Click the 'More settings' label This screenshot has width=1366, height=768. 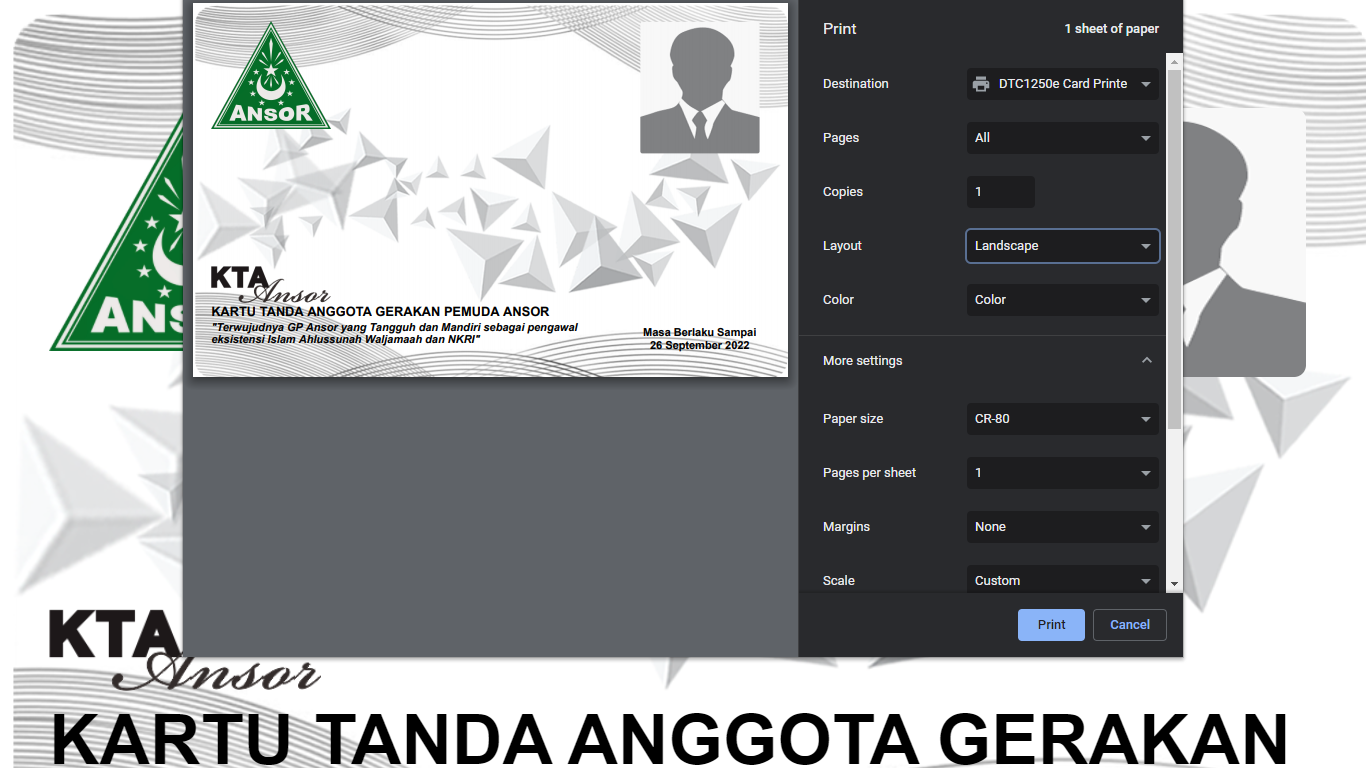863,361
